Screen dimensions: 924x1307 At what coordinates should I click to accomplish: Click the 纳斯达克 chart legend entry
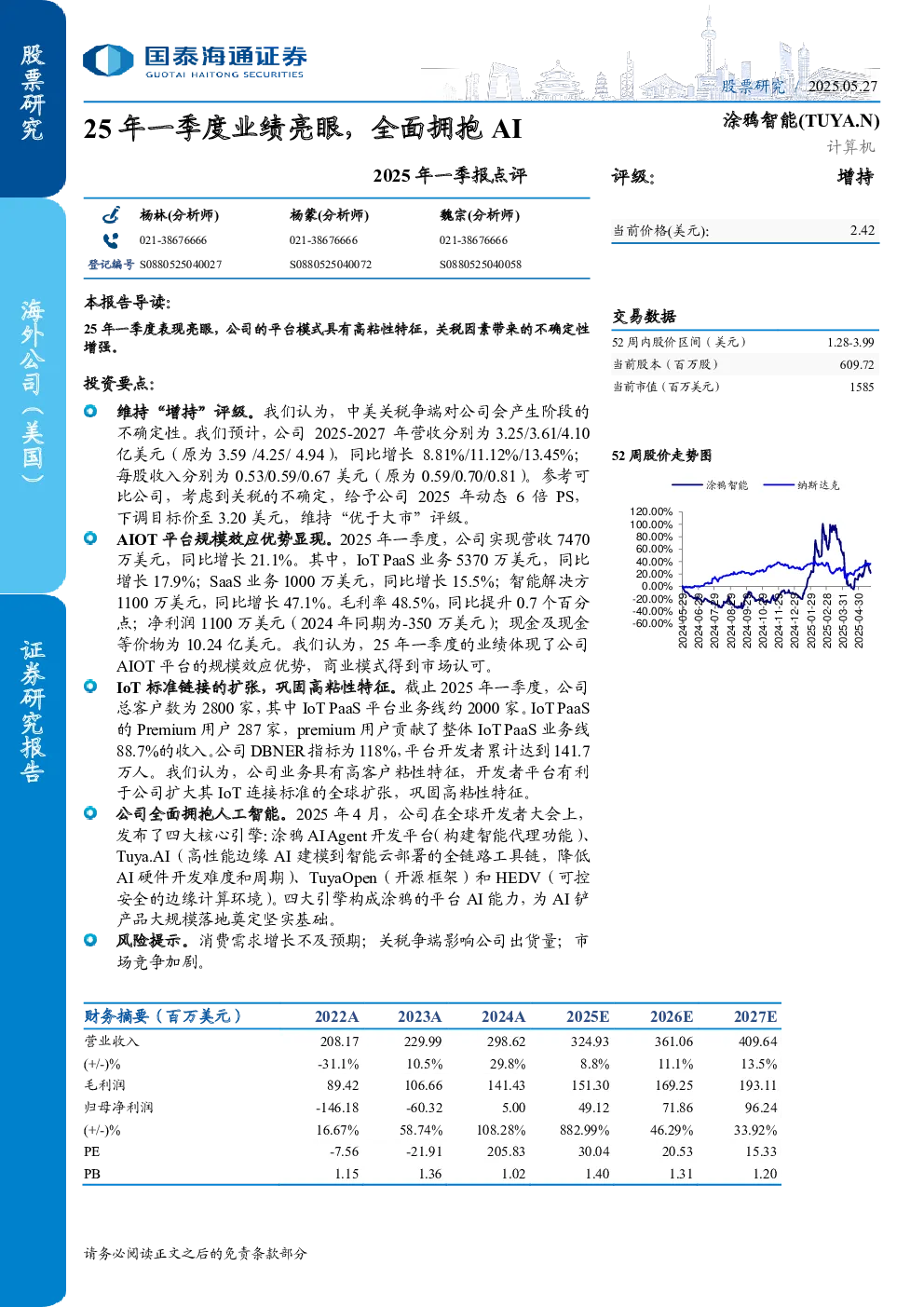[801, 484]
